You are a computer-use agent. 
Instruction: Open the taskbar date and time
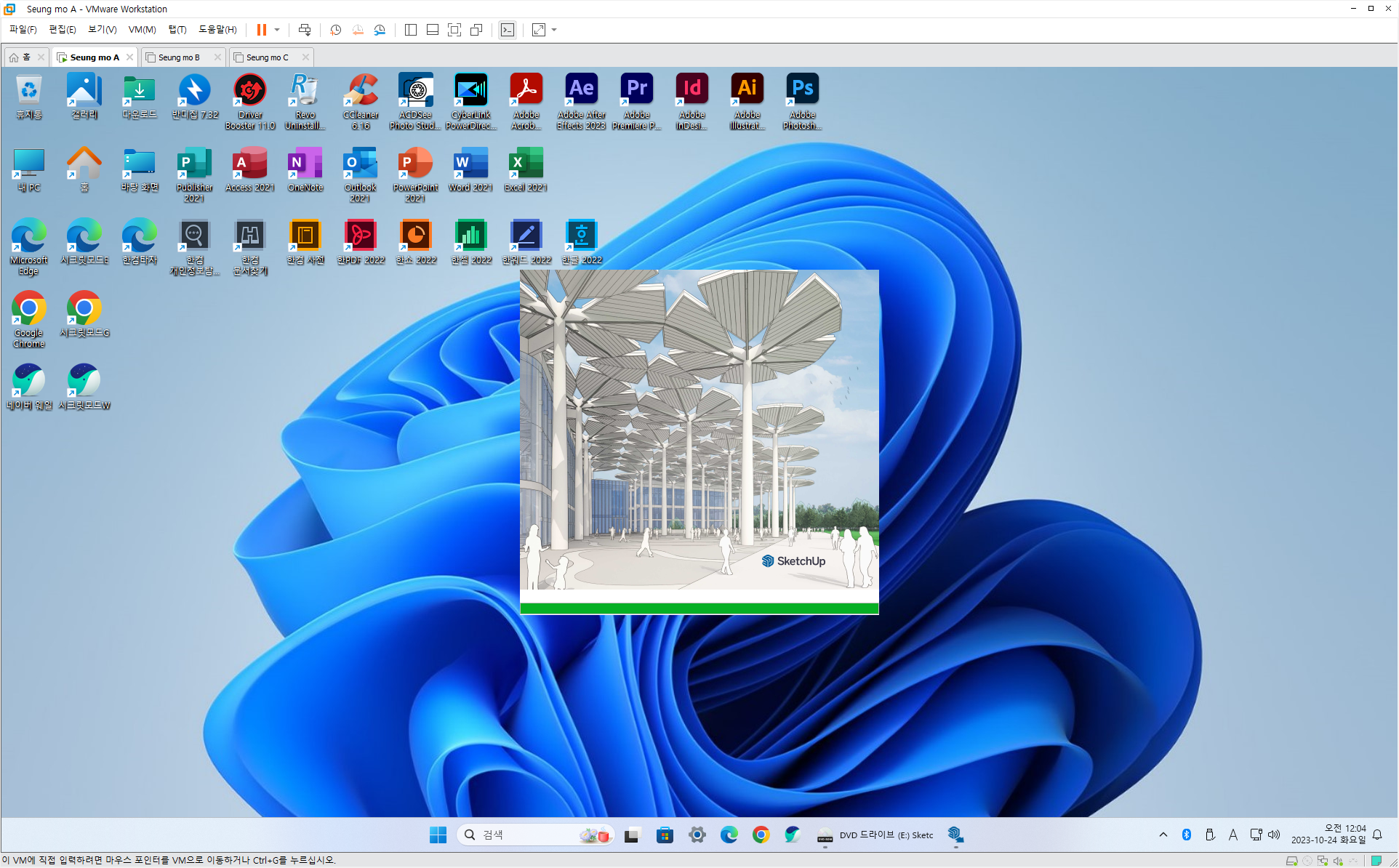pyautogui.click(x=1328, y=834)
